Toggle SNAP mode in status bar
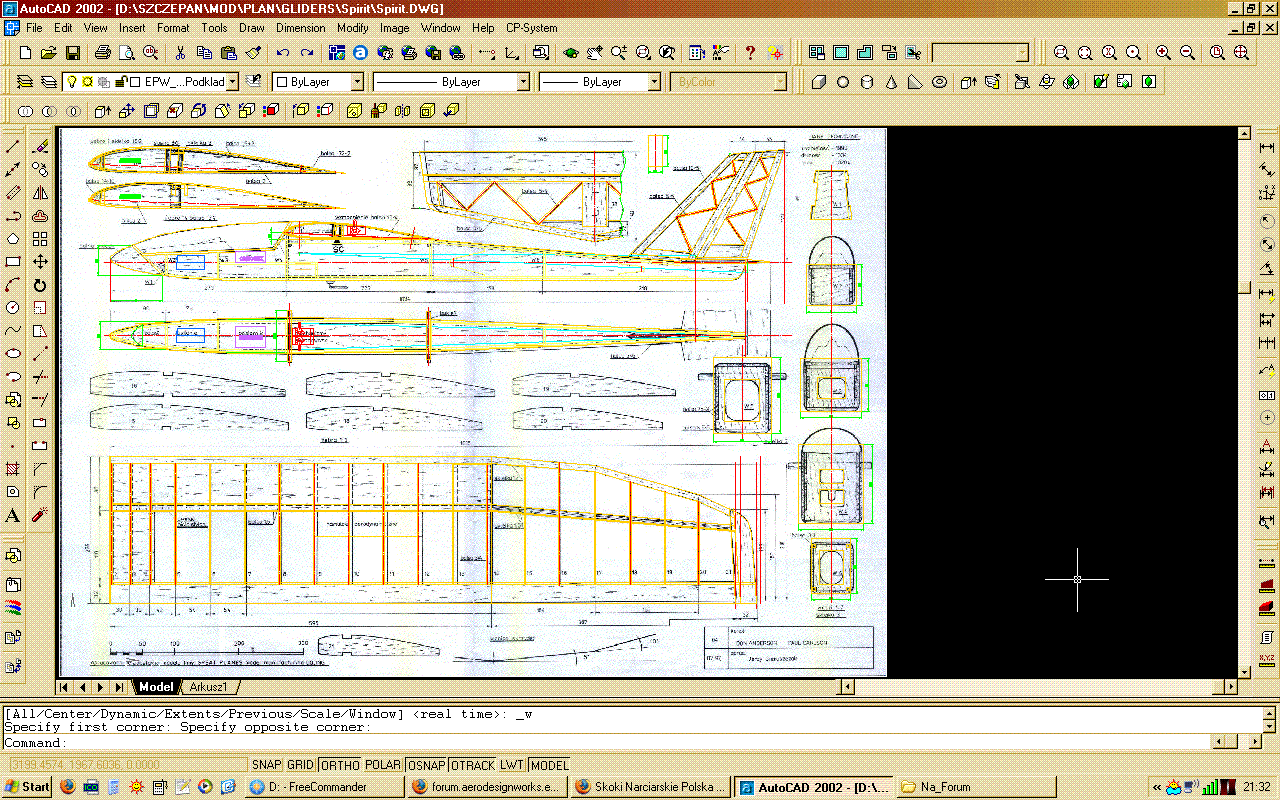 coord(266,765)
